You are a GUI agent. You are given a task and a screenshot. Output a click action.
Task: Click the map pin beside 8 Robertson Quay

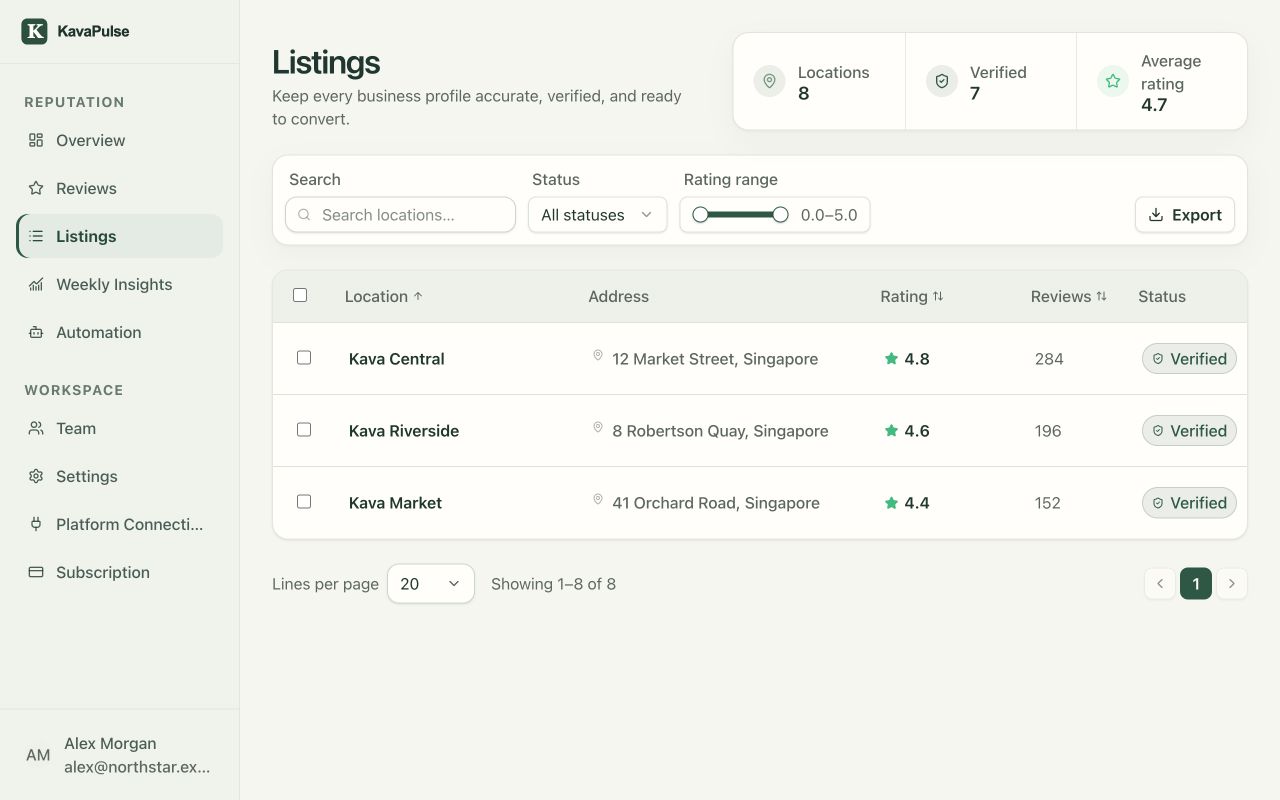click(x=598, y=428)
